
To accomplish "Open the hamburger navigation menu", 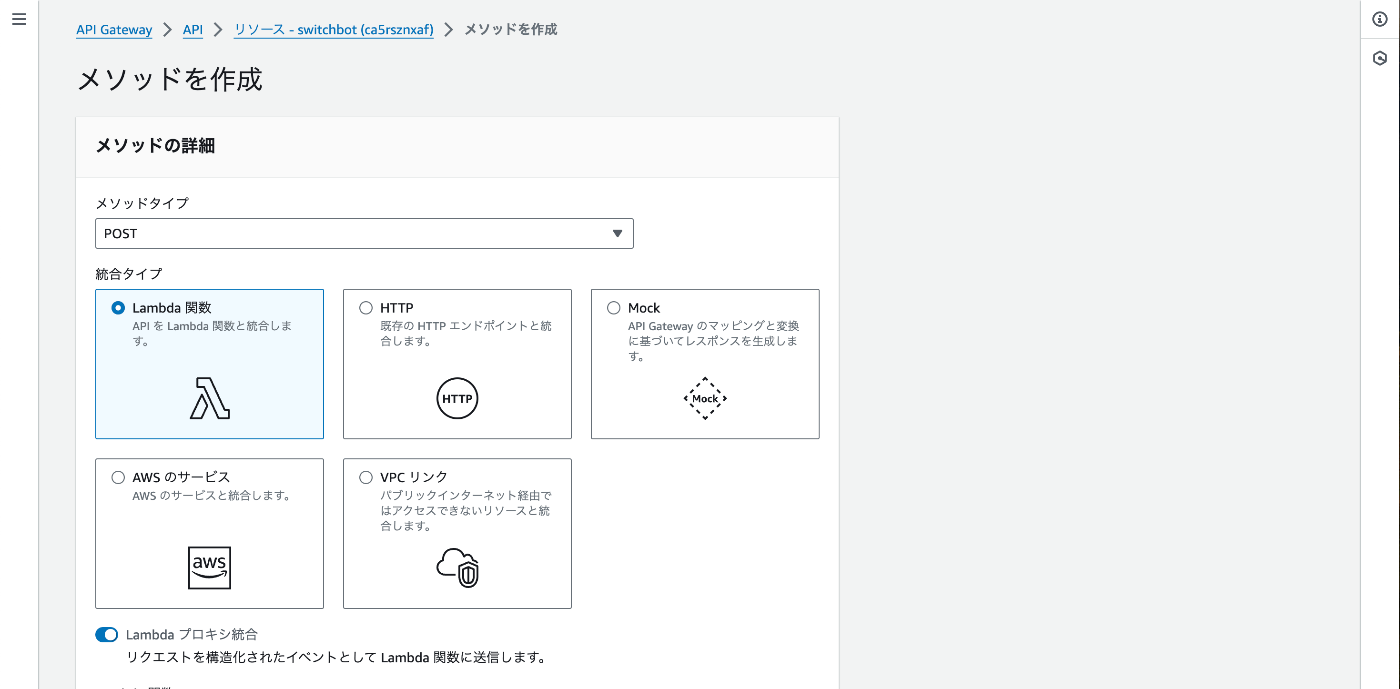I will (18, 20).
